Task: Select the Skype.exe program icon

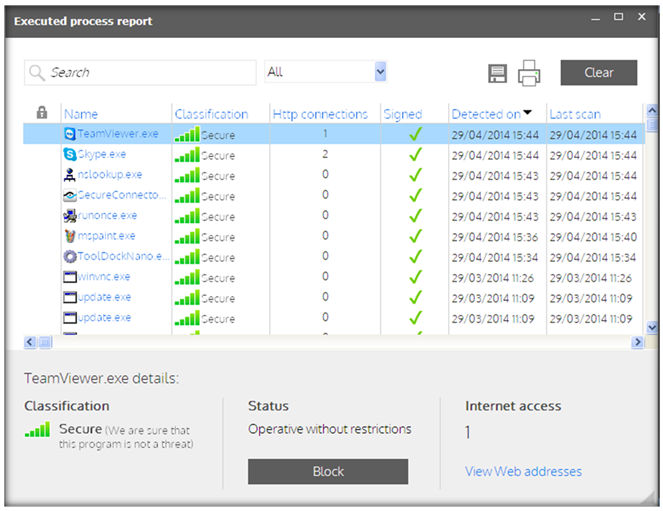Action: point(70,154)
